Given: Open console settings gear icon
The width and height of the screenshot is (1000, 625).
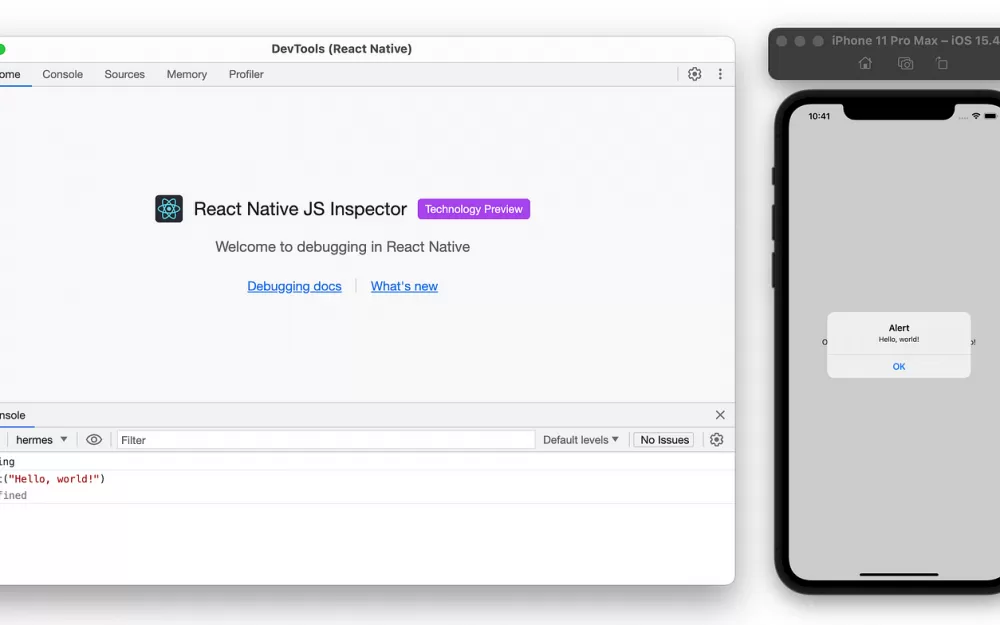Looking at the screenshot, I should 717,439.
